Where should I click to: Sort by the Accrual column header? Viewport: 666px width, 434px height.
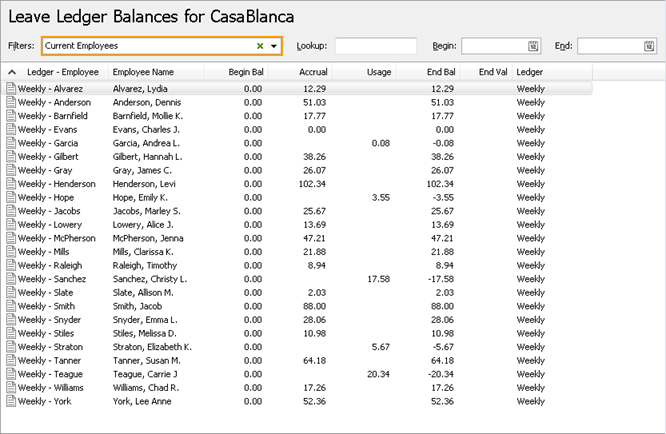coord(311,72)
